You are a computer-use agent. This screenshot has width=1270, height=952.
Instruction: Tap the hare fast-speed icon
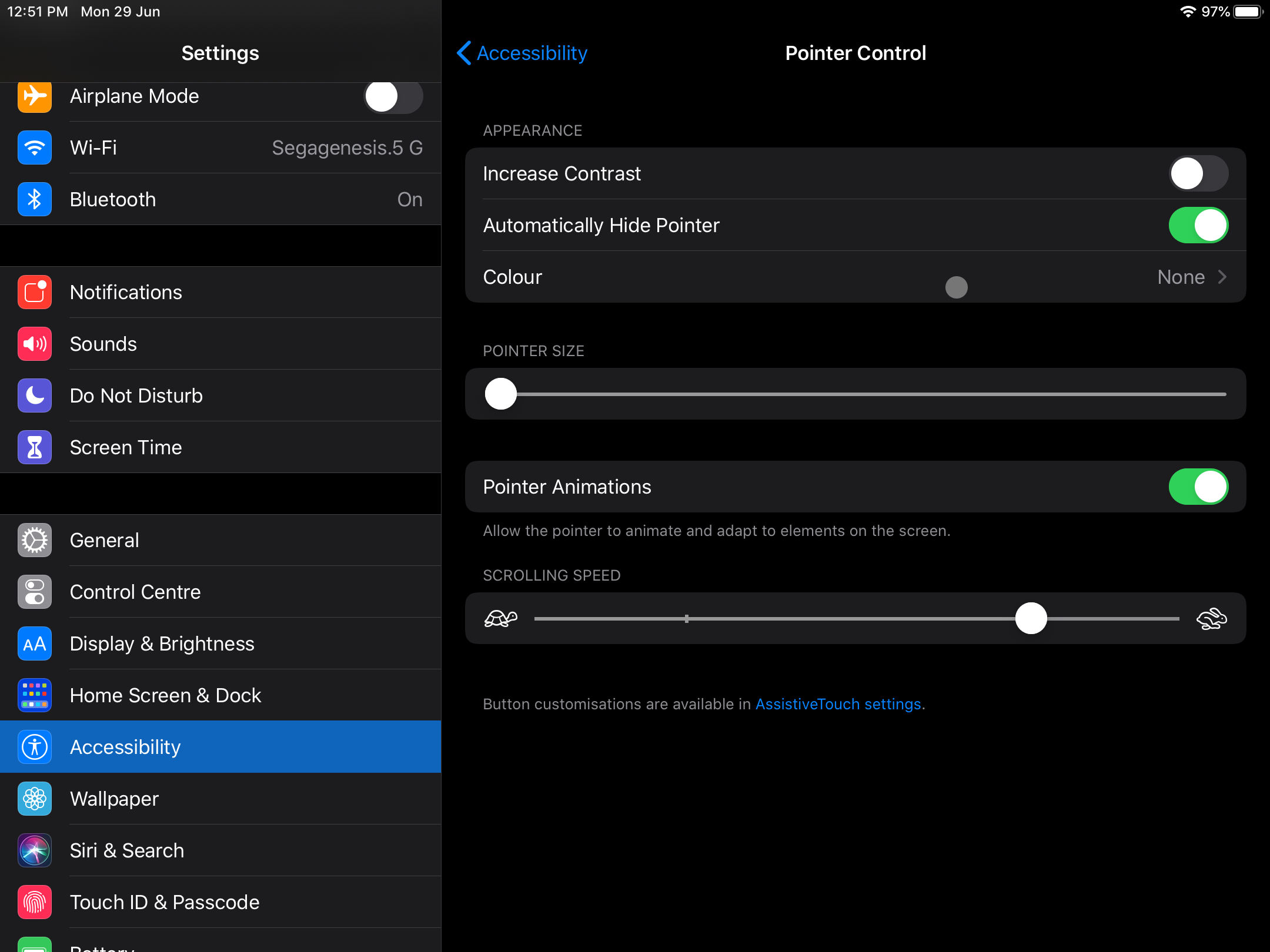click(x=1211, y=618)
